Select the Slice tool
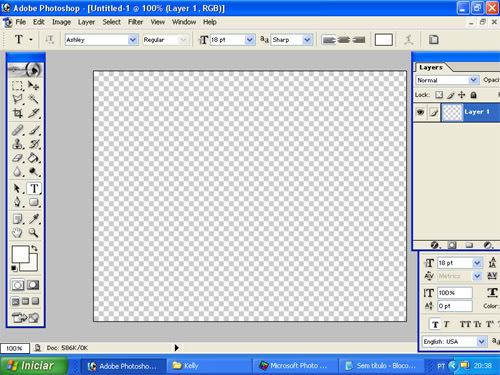The image size is (500, 375). point(33,113)
